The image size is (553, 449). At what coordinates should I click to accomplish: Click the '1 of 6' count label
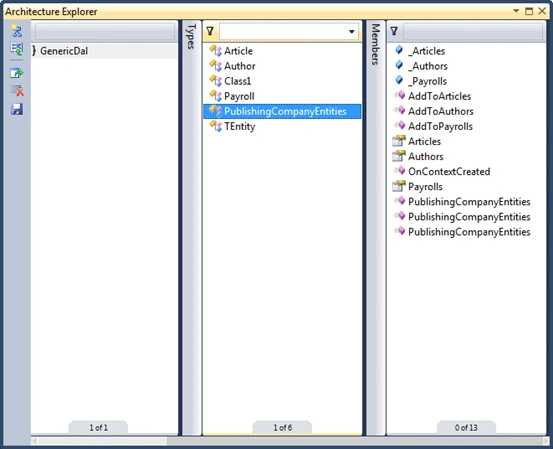[x=282, y=428]
